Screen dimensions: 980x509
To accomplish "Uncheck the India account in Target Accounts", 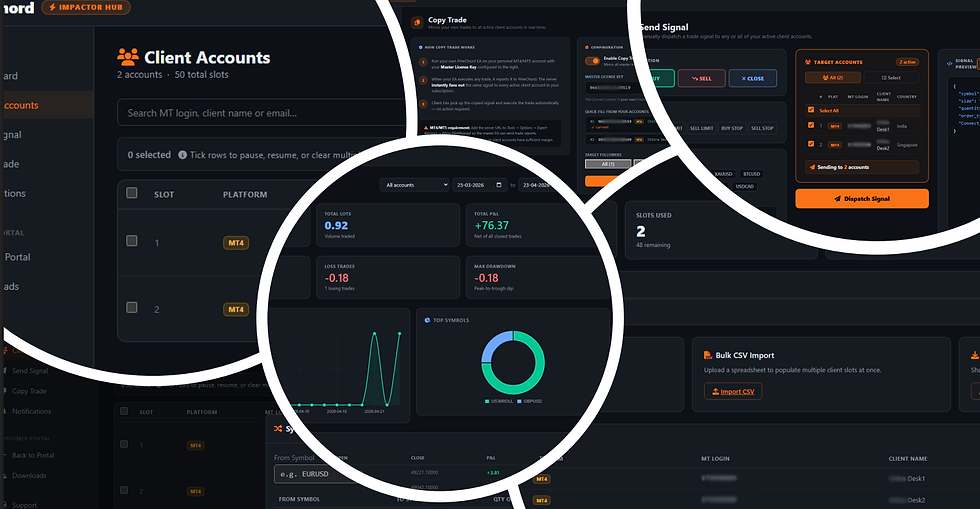I will [811, 125].
